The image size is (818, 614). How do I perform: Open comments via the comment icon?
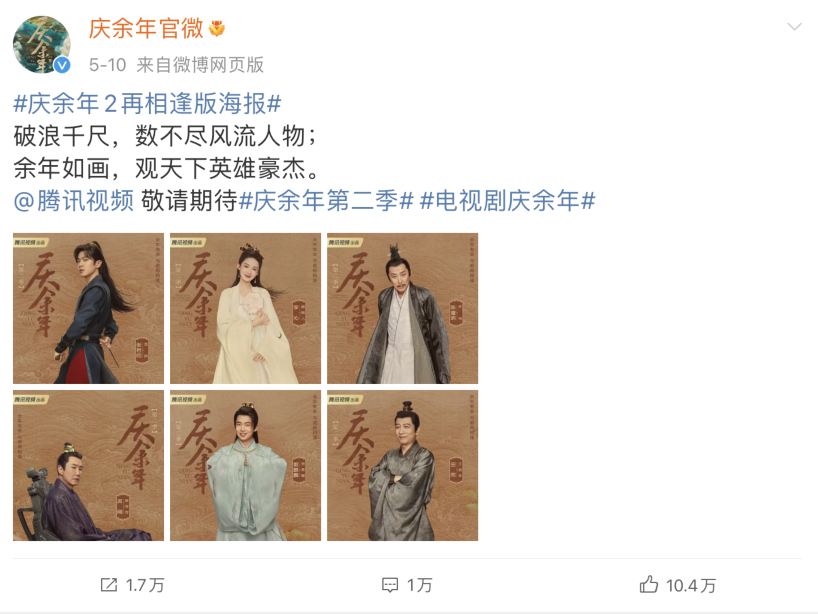[x=390, y=585]
